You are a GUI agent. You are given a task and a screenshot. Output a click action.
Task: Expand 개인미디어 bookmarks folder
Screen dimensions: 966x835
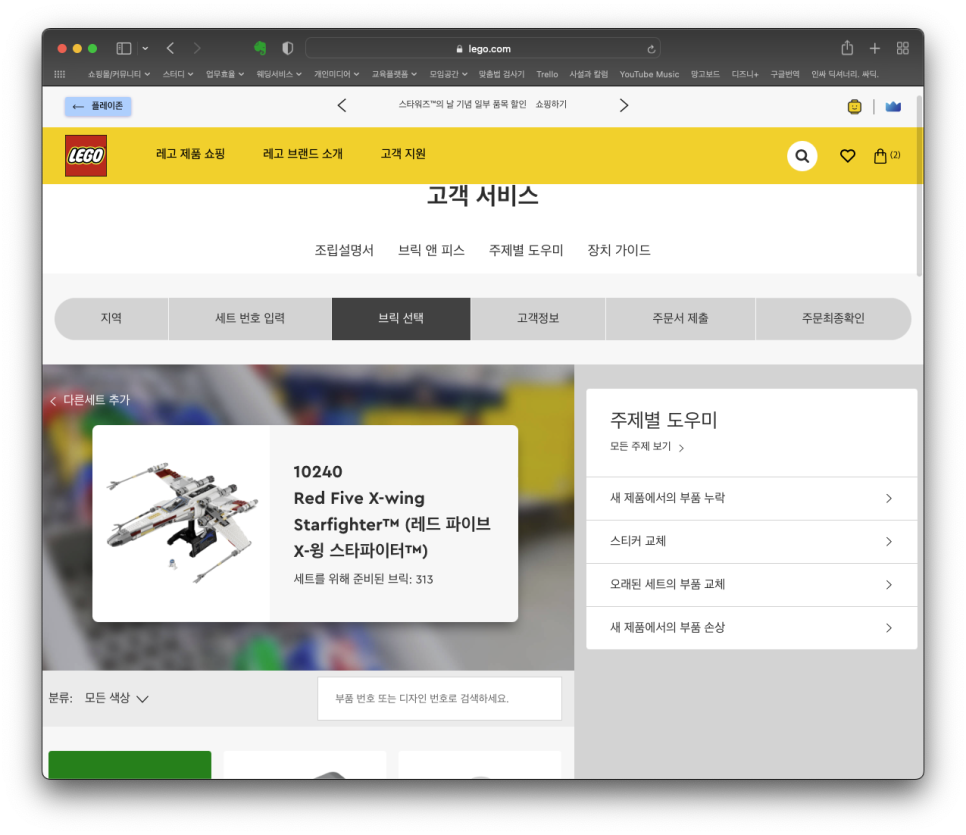pos(336,74)
